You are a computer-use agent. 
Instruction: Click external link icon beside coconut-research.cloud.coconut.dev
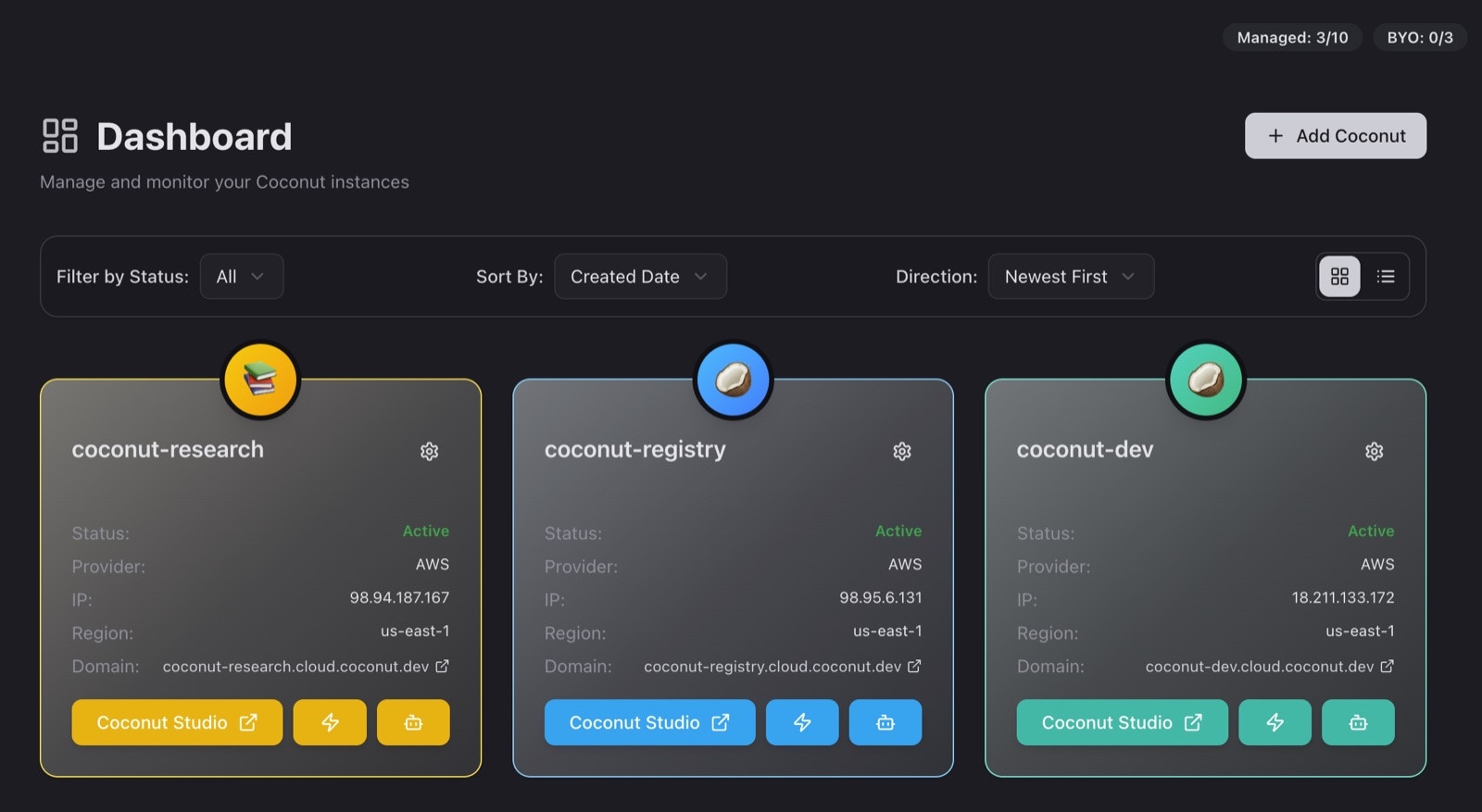443,667
